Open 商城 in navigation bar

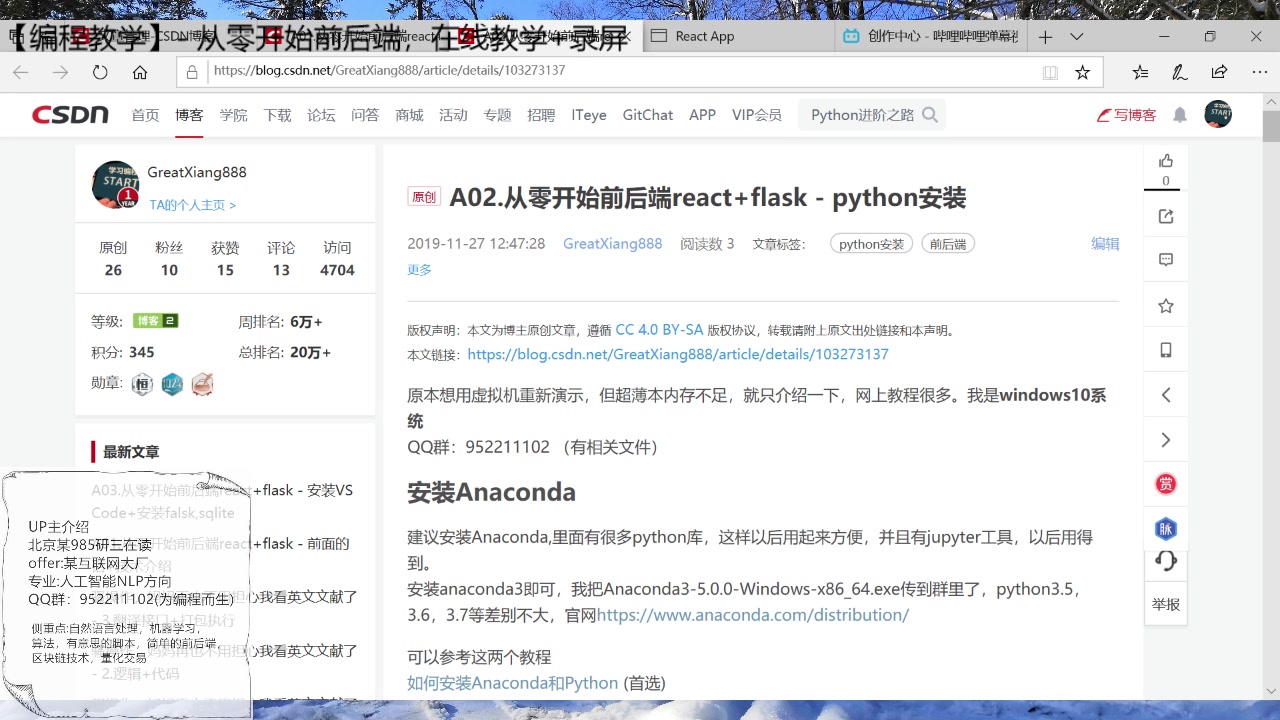click(409, 115)
